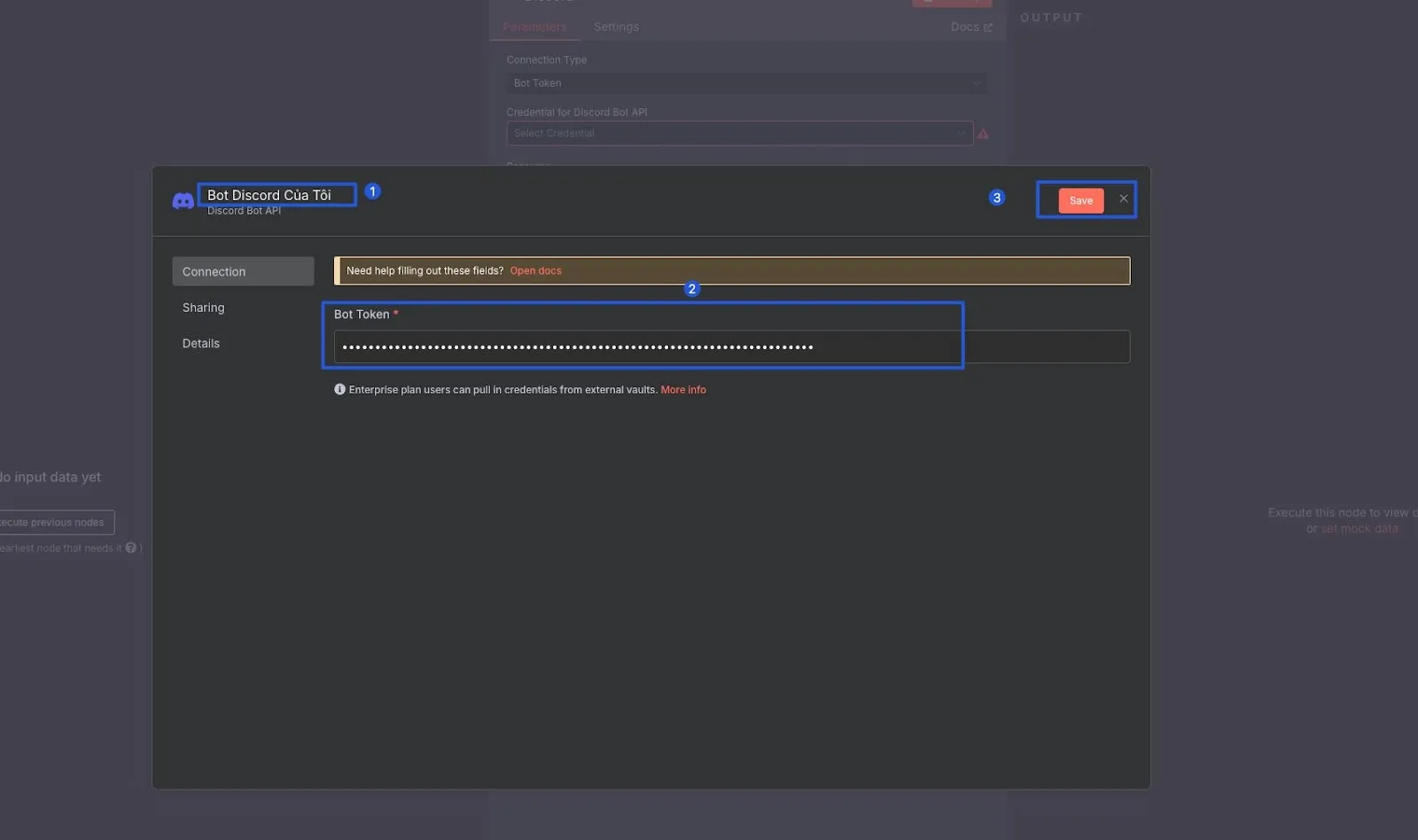
Task: Switch to Settings tab in background node panel
Action: coord(616,27)
